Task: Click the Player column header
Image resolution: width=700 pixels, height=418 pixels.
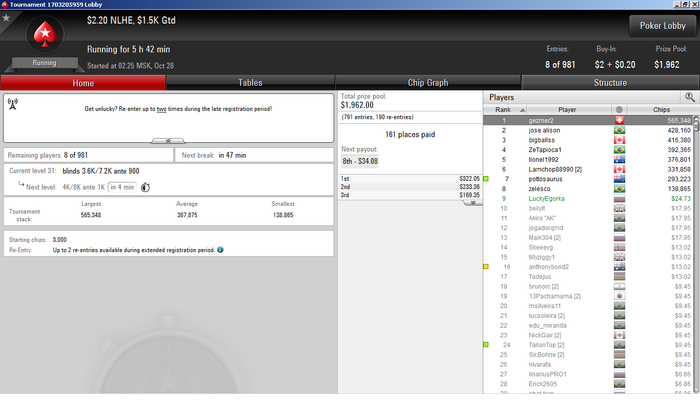Action: 567,109
